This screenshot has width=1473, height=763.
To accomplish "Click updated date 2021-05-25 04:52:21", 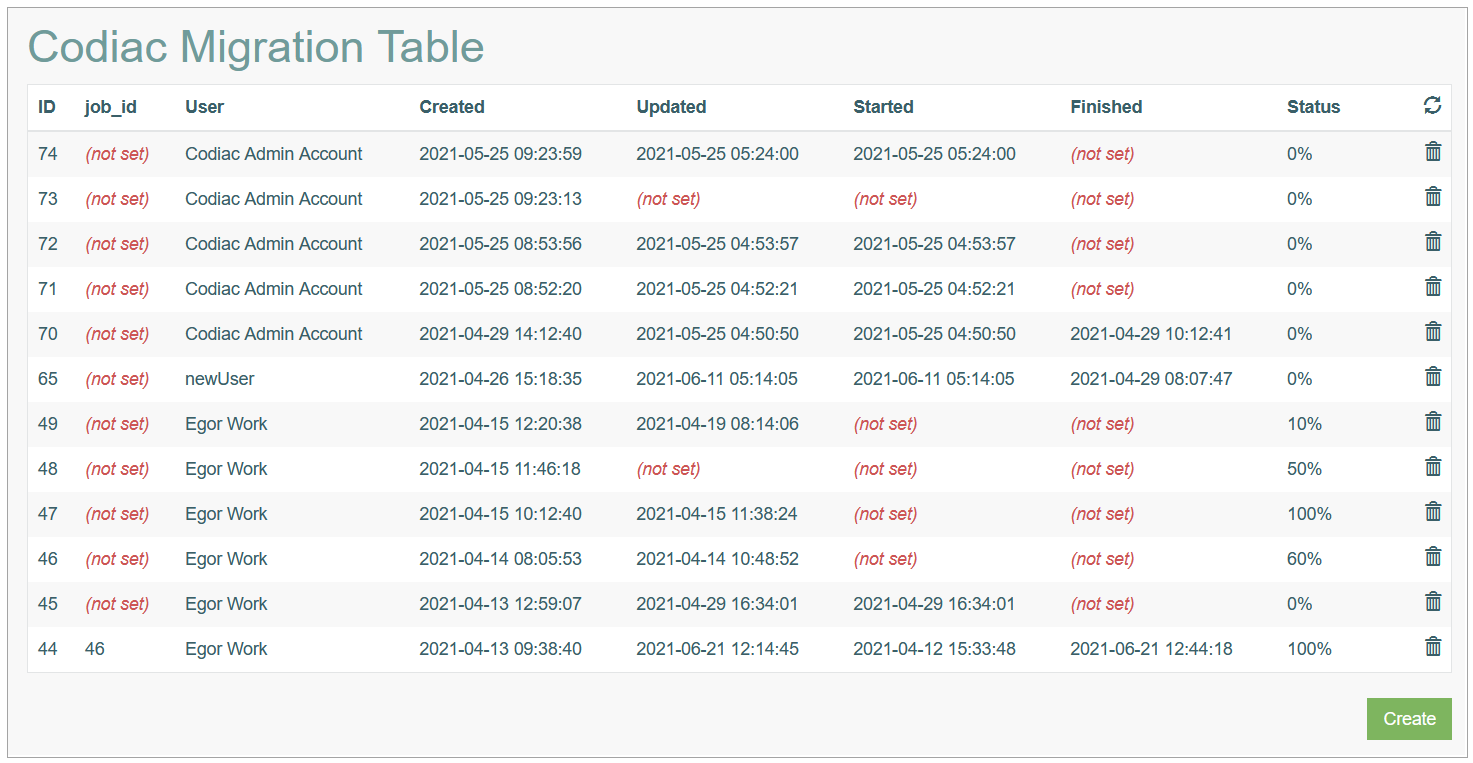I will pyautogui.click(x=717, y=289).
